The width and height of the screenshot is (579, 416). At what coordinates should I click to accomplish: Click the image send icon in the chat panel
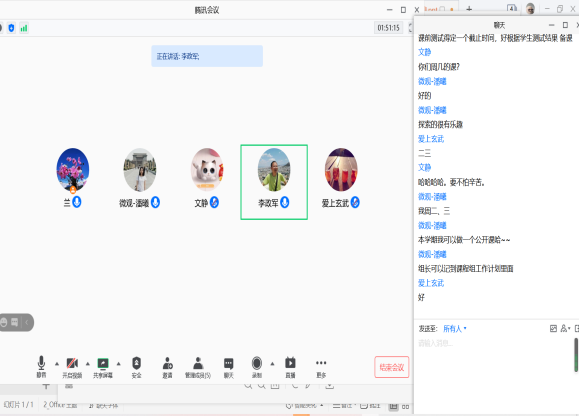553,329
